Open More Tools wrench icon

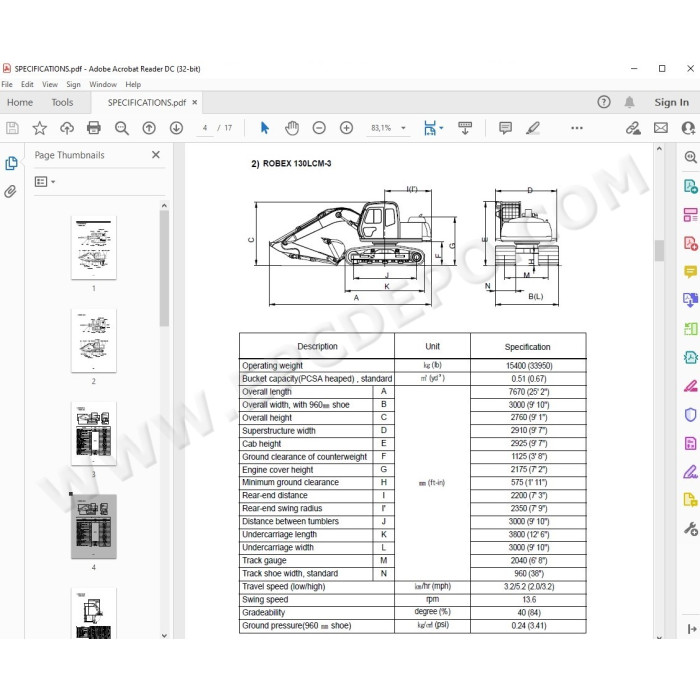click(x=690, y=529)
